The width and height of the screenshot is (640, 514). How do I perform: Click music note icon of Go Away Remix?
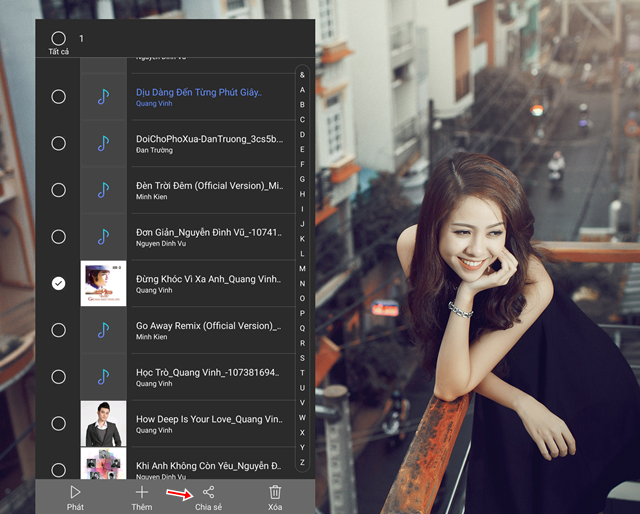(103, 330)
